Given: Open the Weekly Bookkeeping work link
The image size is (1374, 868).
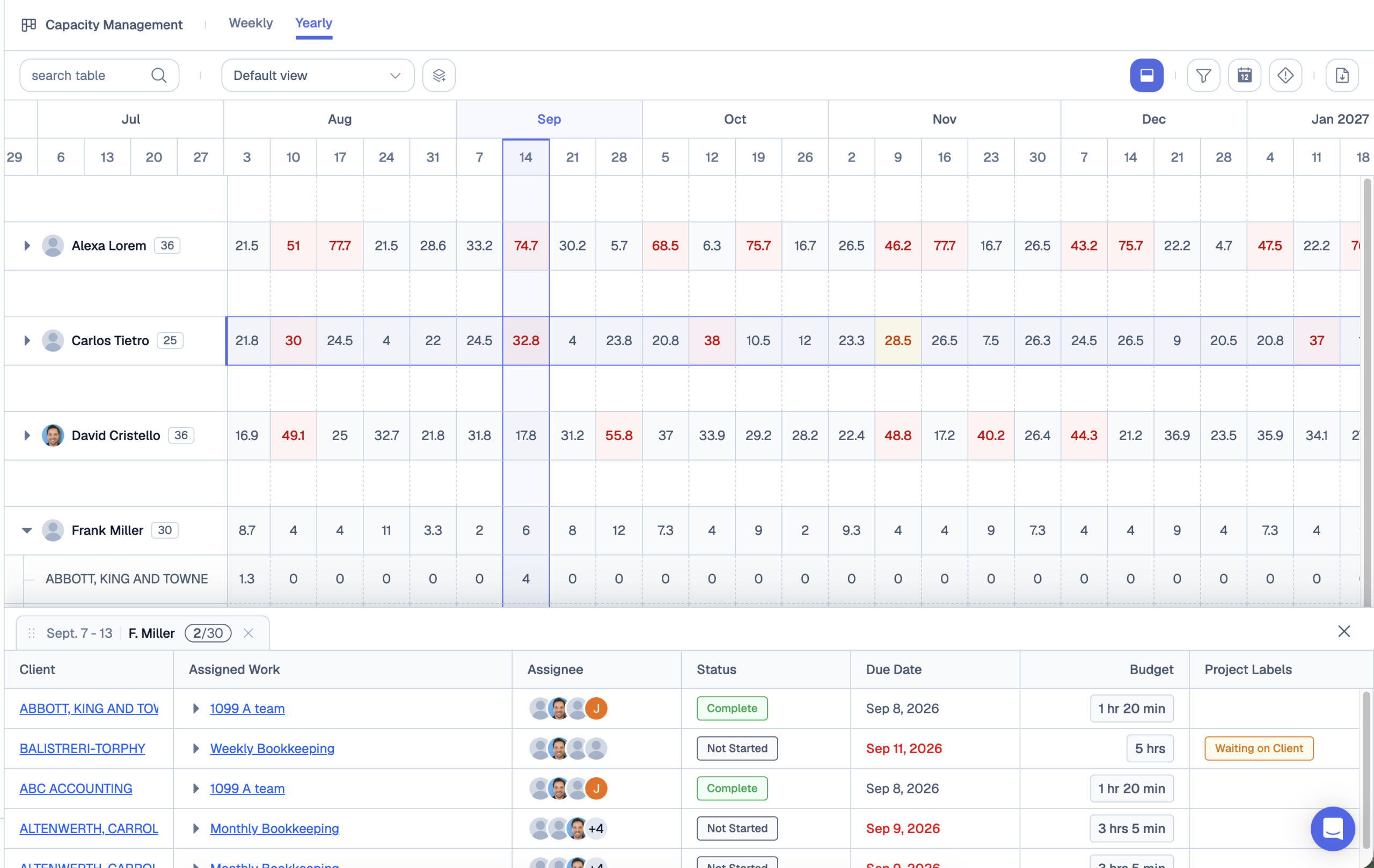Looking at the screenshot, I should (x=272, y=748).
